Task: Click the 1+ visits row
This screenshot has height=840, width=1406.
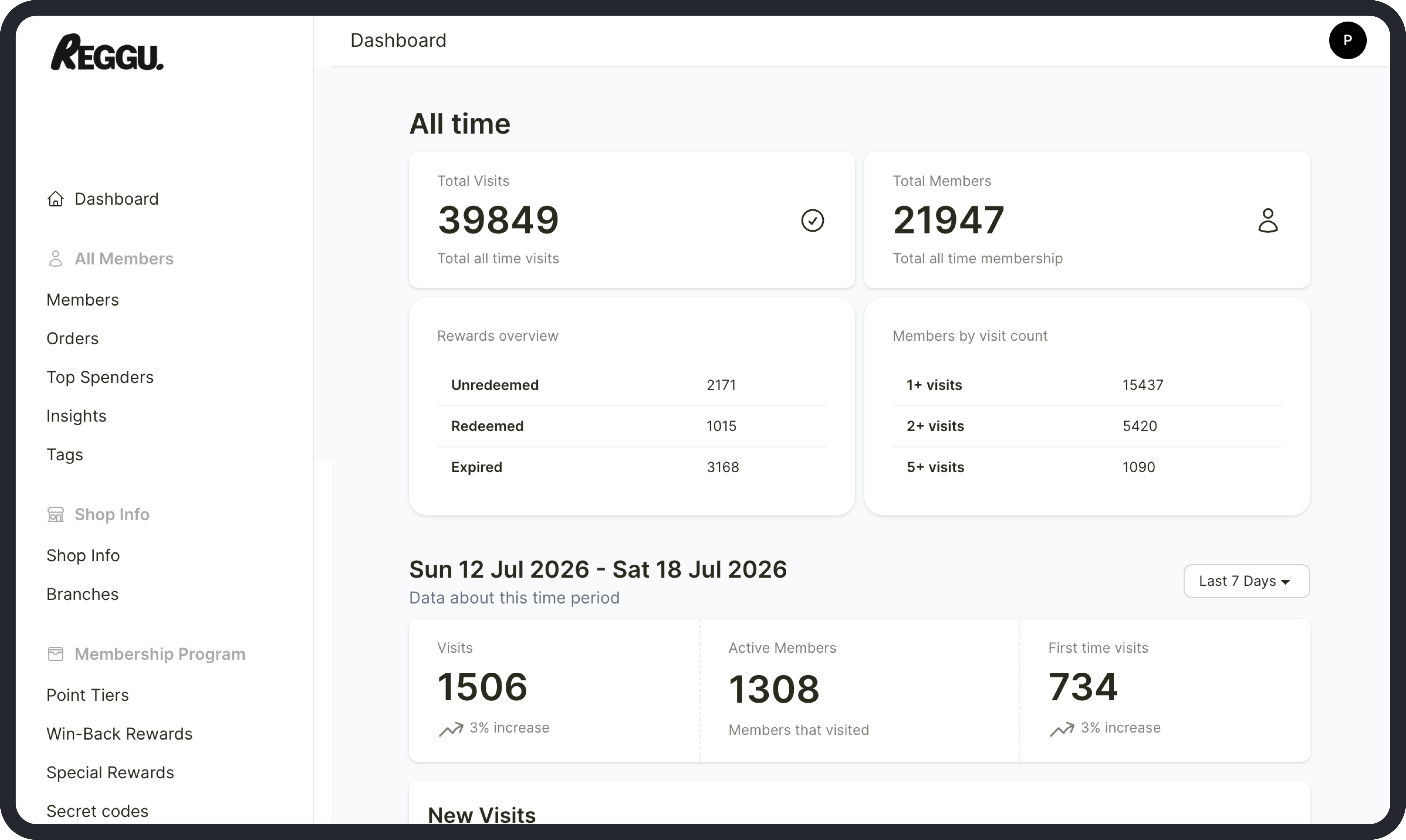Action: [1087, 385]
